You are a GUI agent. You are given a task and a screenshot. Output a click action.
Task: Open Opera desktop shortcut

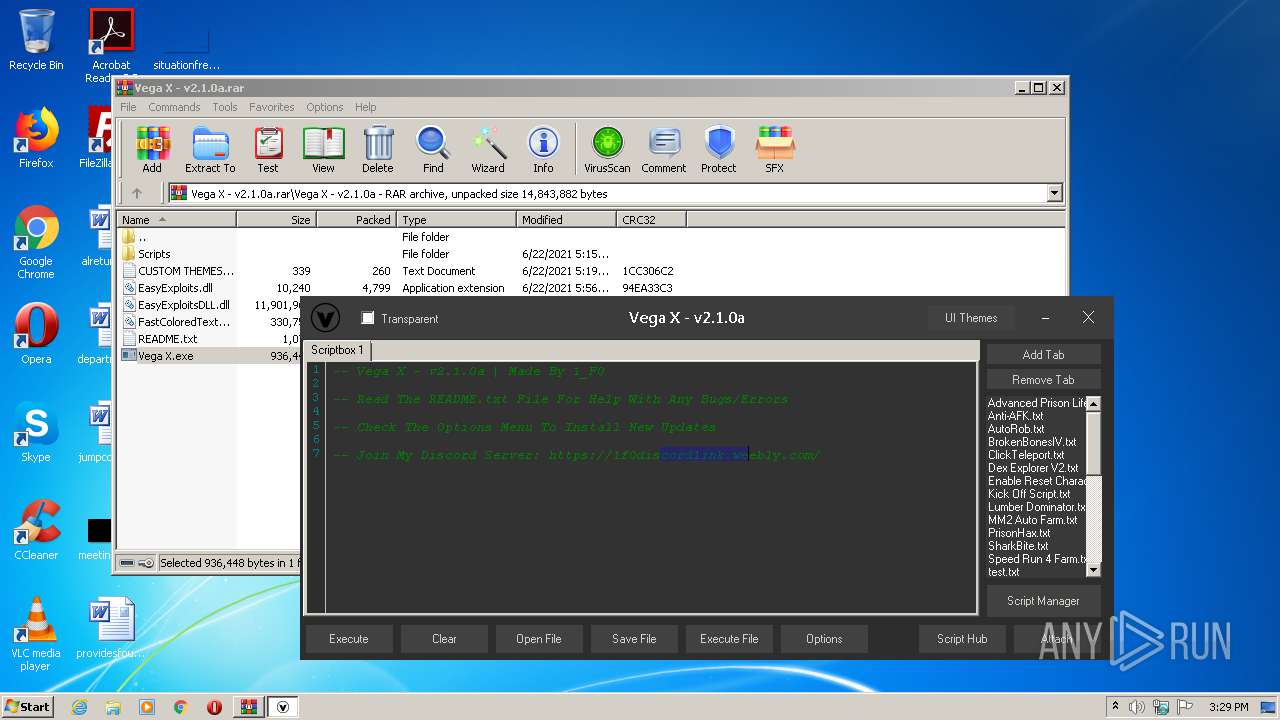(36, 333)
